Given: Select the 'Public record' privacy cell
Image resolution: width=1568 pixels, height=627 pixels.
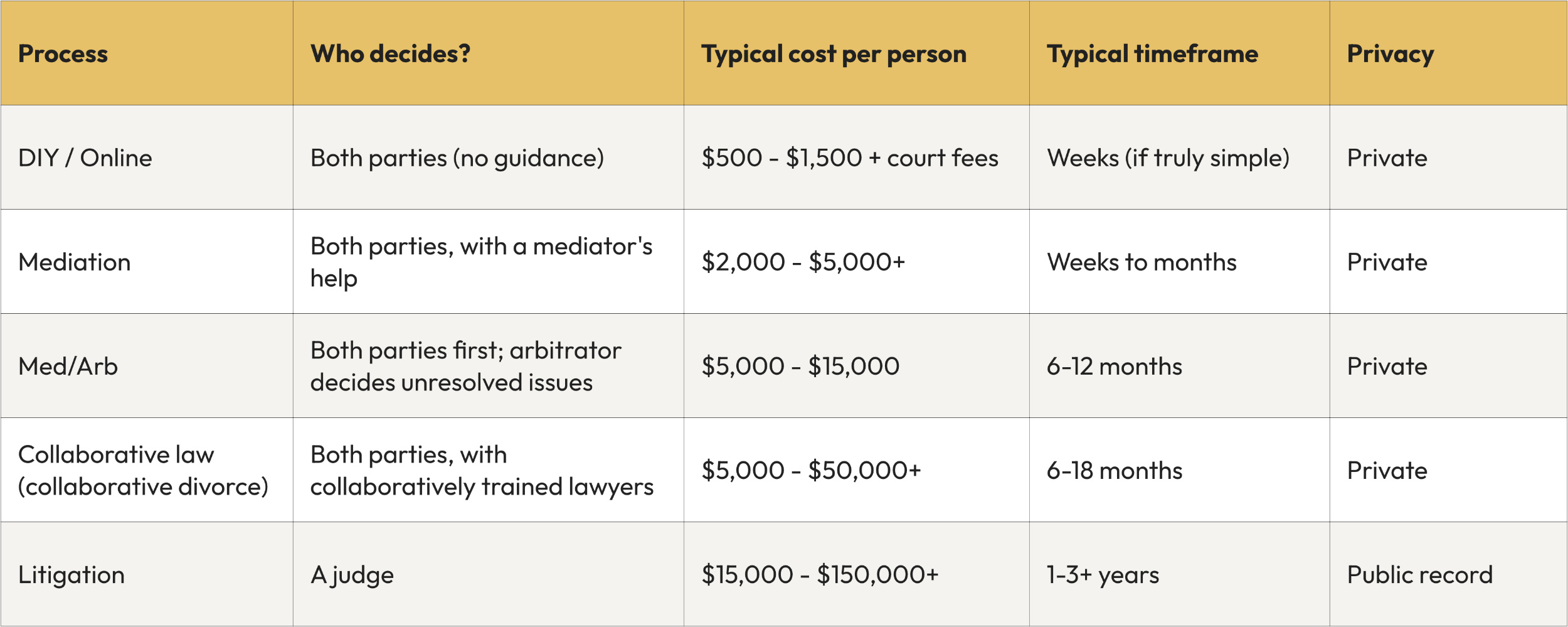Looking at the screenshot, I should click(x=1419, y=575).
